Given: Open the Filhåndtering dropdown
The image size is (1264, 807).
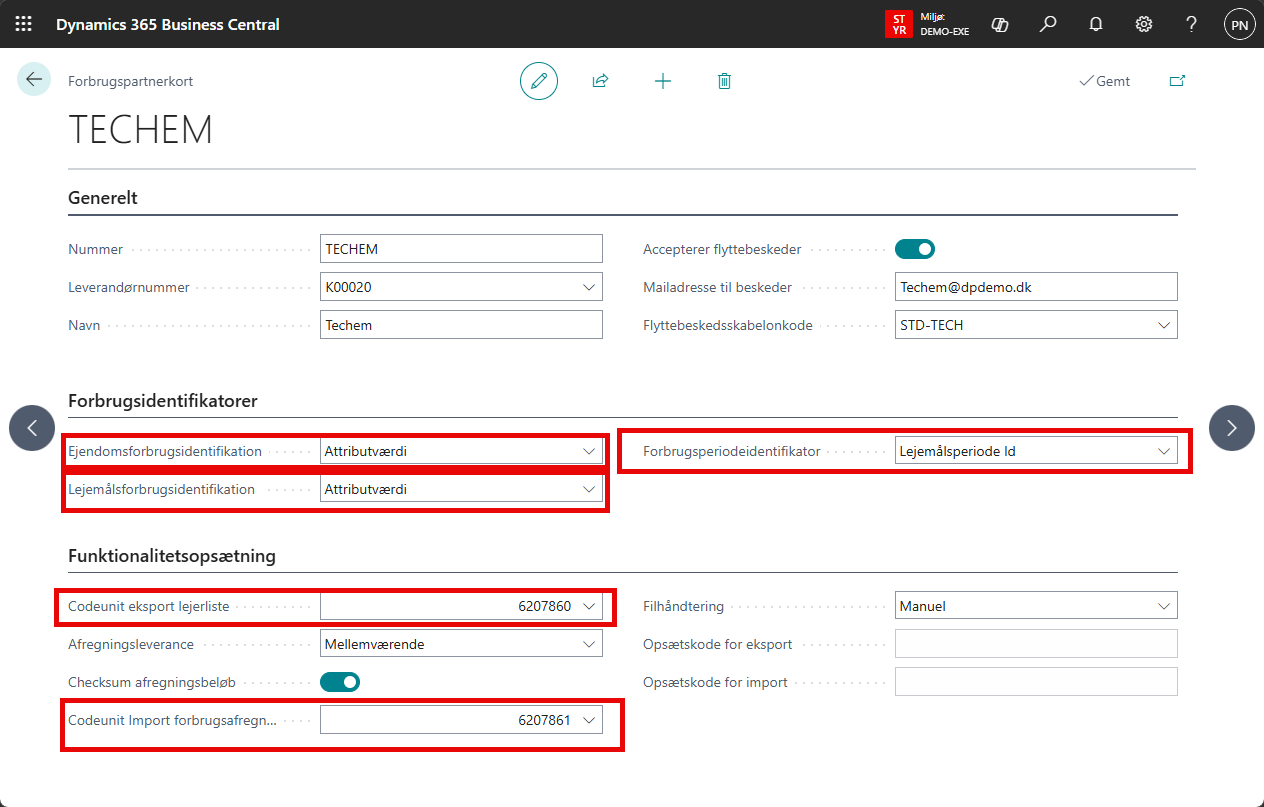Looking at the screenshot, I should pos(1163,606).
